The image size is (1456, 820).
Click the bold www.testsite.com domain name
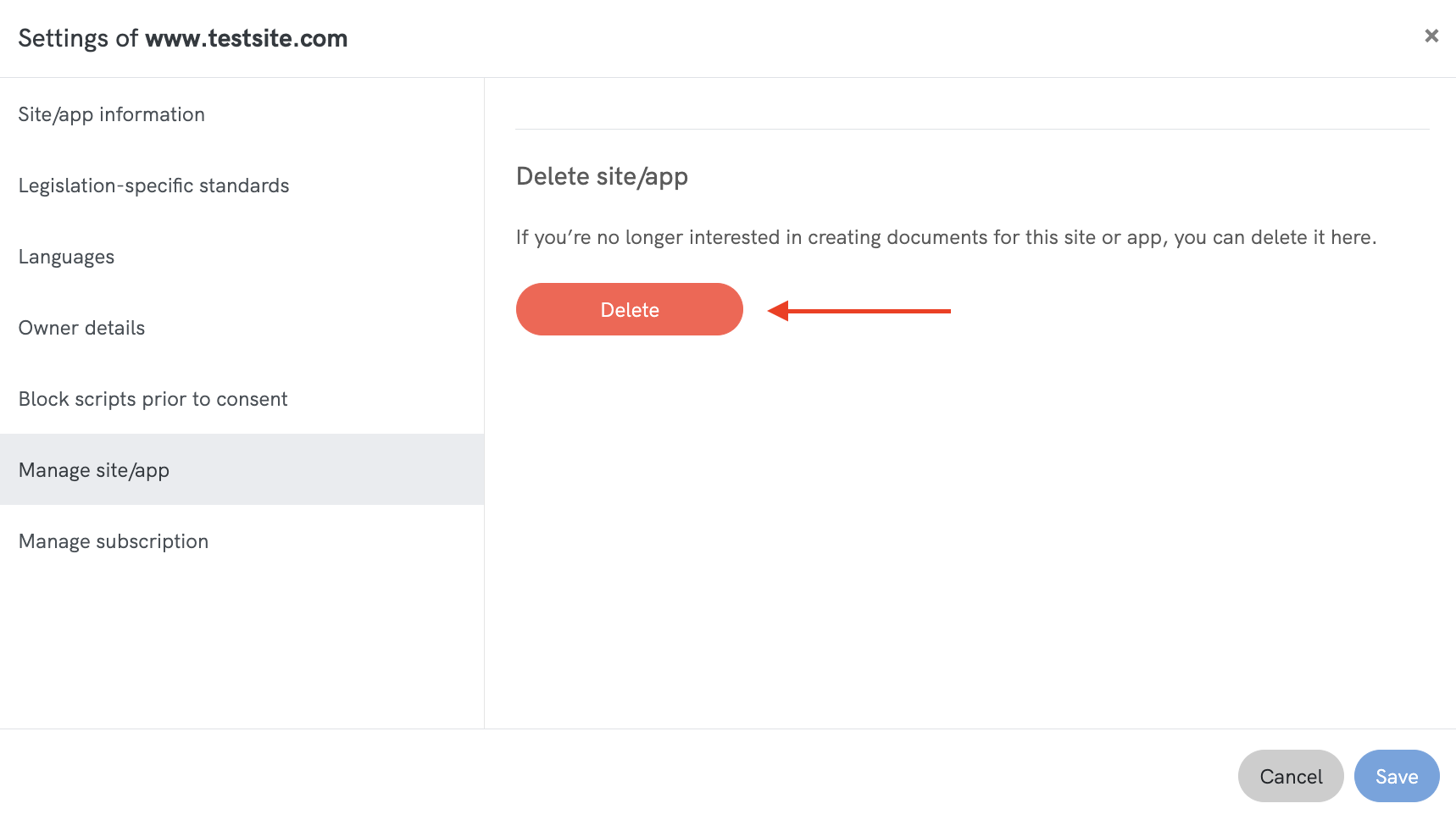click(x=246, y=38)
